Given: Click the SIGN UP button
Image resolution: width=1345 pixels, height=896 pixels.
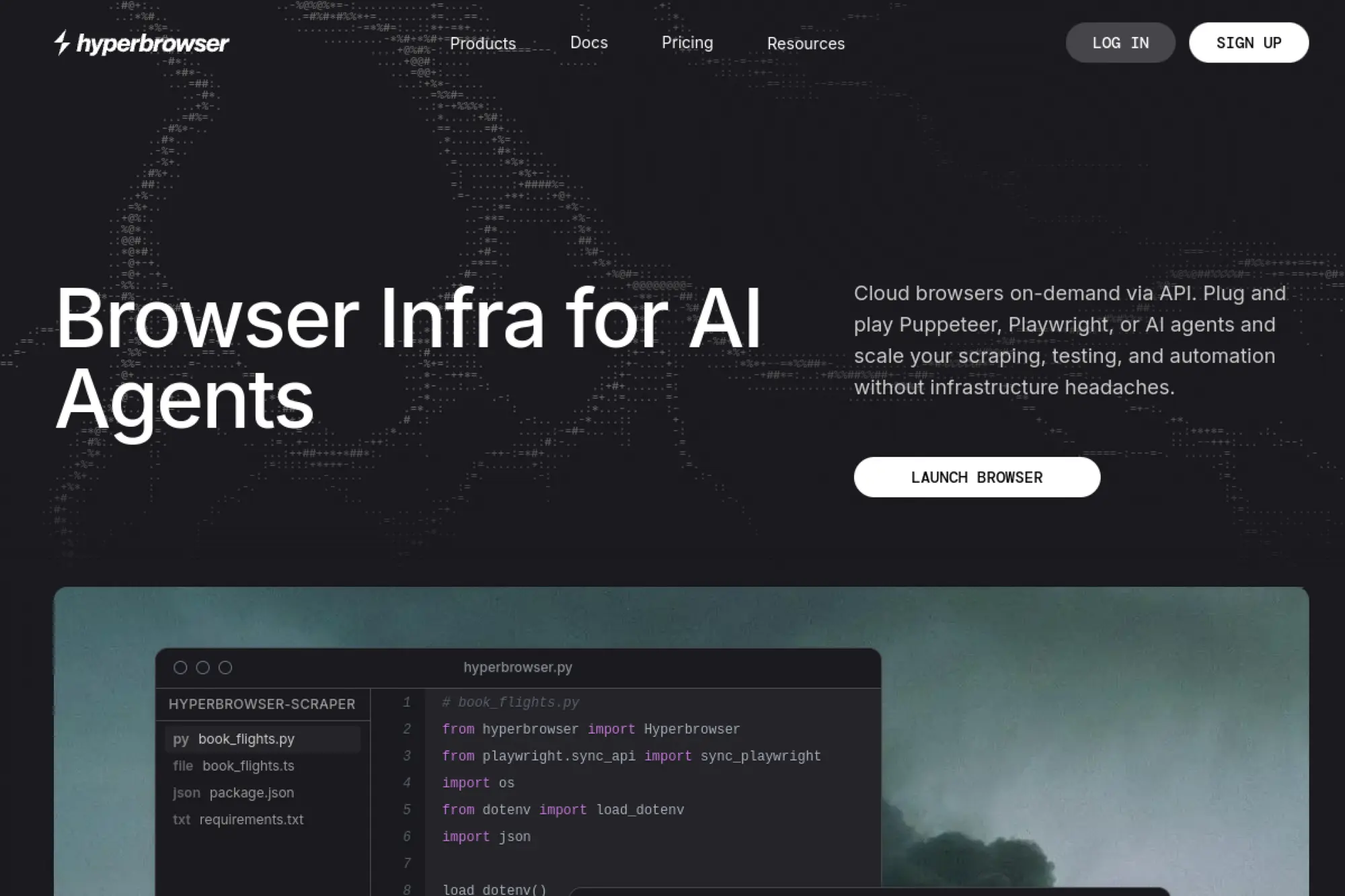Looking at the screenshot, I should click(x=1248, y=42).
